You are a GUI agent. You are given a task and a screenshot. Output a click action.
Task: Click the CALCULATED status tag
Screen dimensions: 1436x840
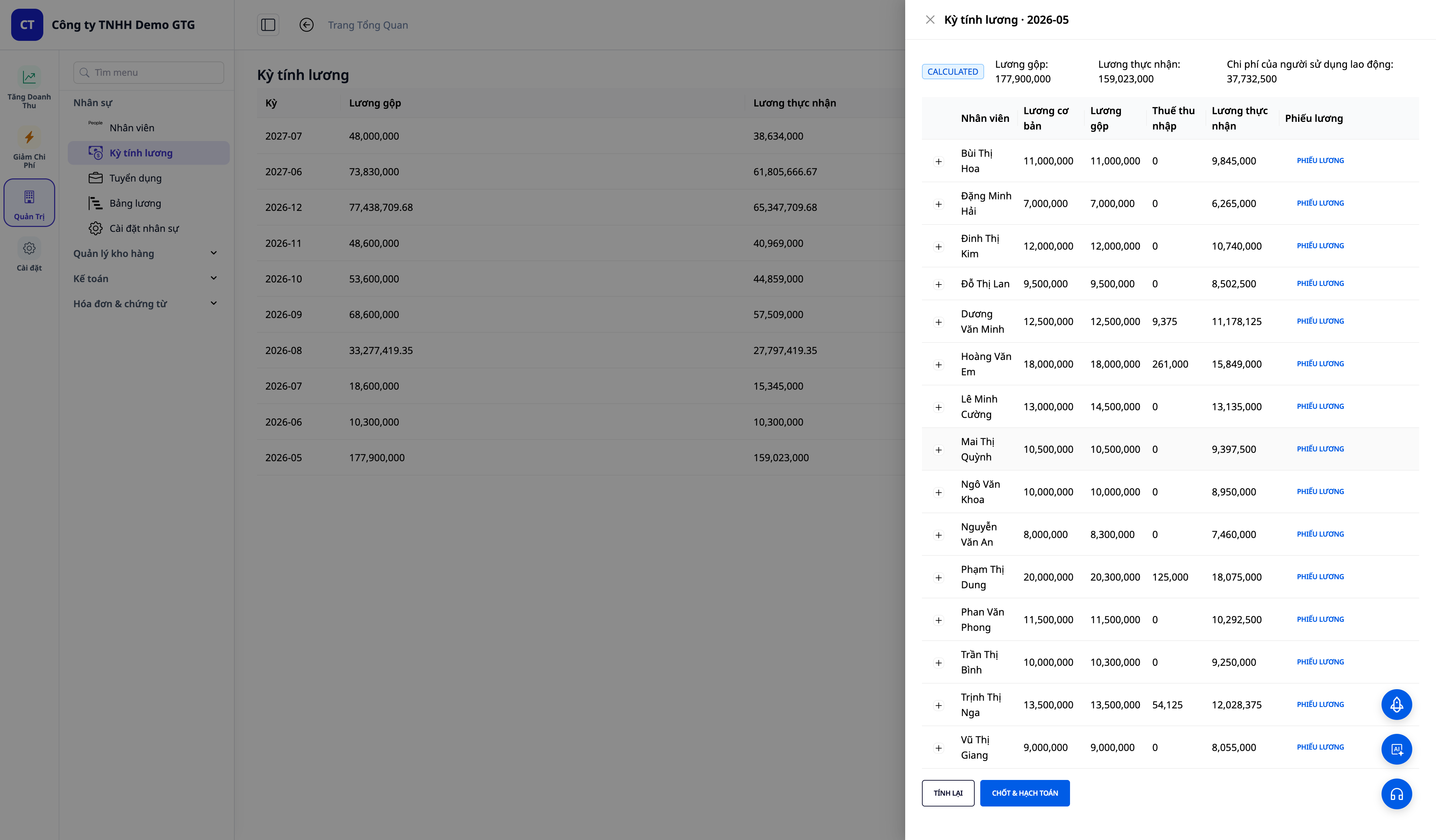[x=952, y=72]
